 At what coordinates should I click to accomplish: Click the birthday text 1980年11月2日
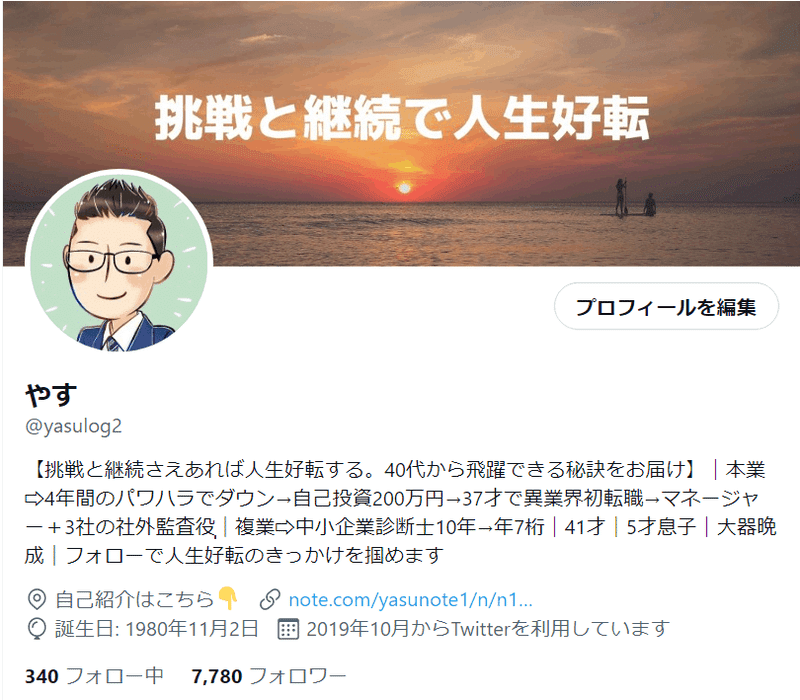click(192, 629)
